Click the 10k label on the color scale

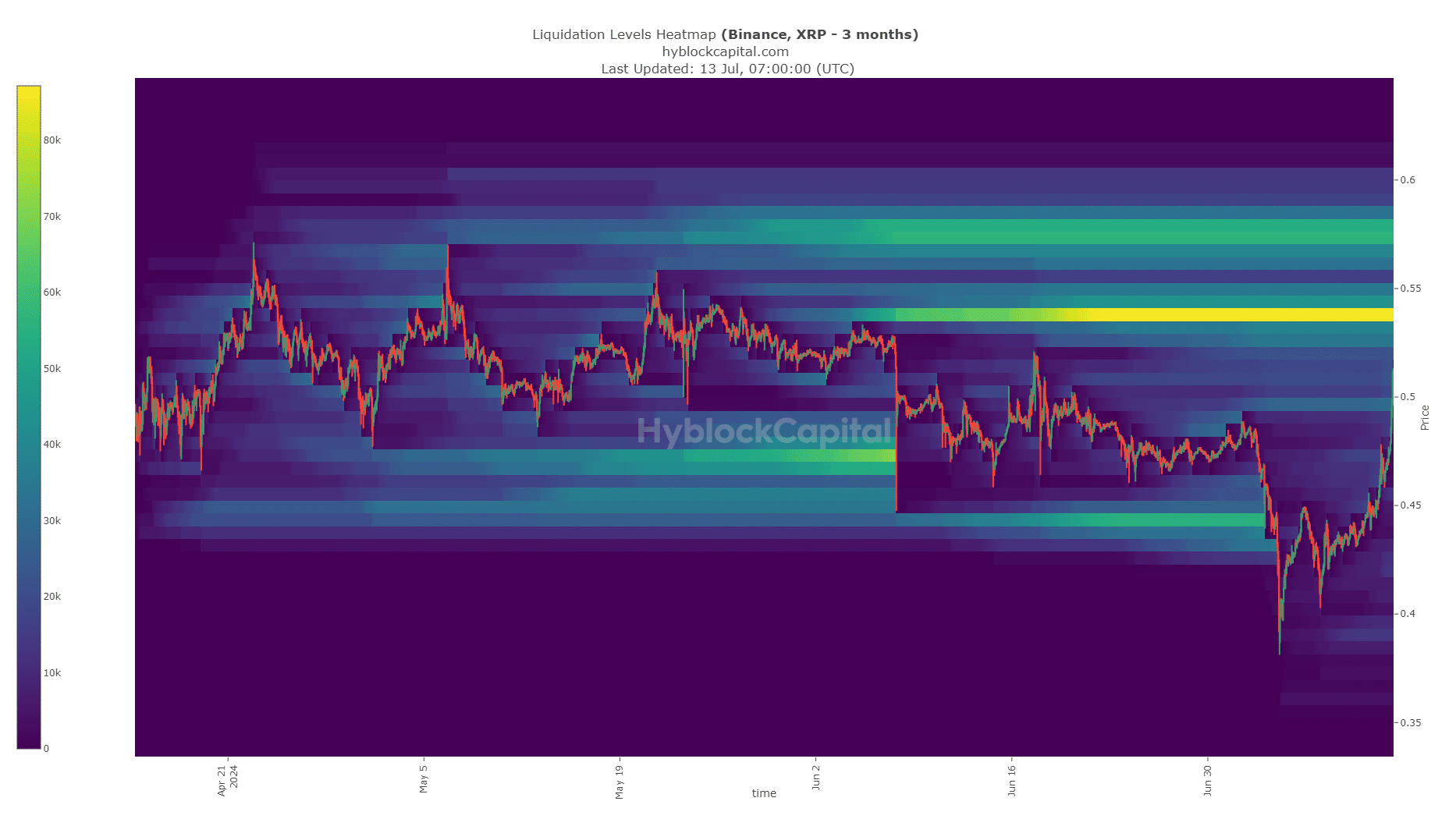pyautogui.click(x=52, y=673)
